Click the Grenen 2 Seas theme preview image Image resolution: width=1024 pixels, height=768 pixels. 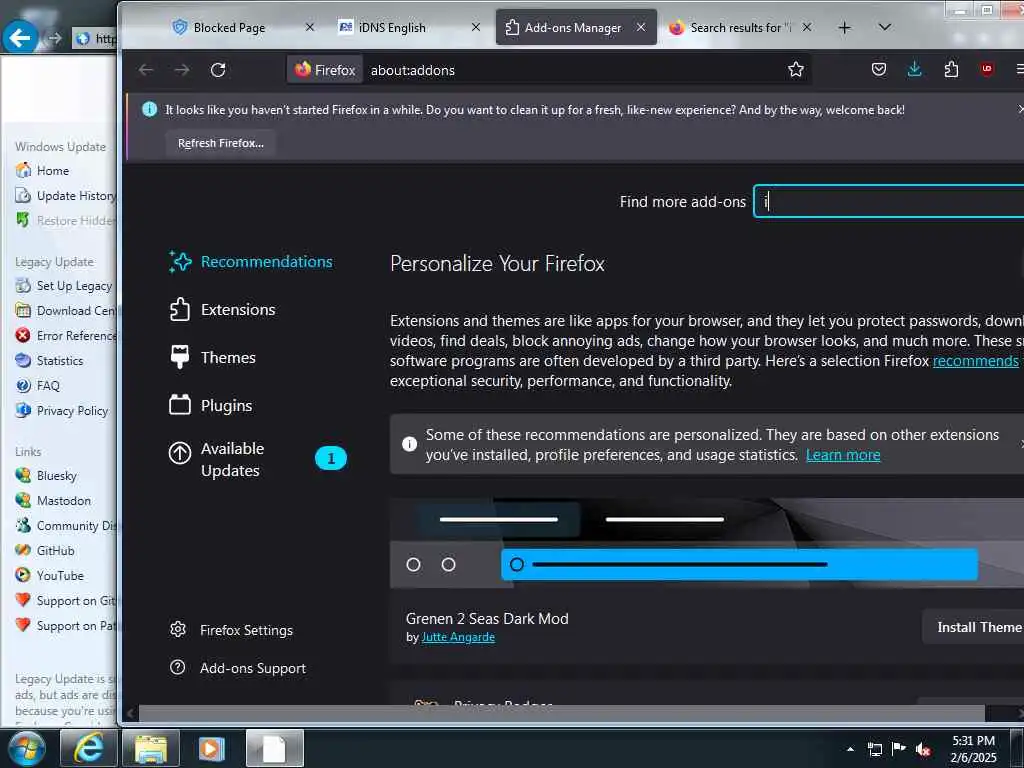[x=707, y=543]
